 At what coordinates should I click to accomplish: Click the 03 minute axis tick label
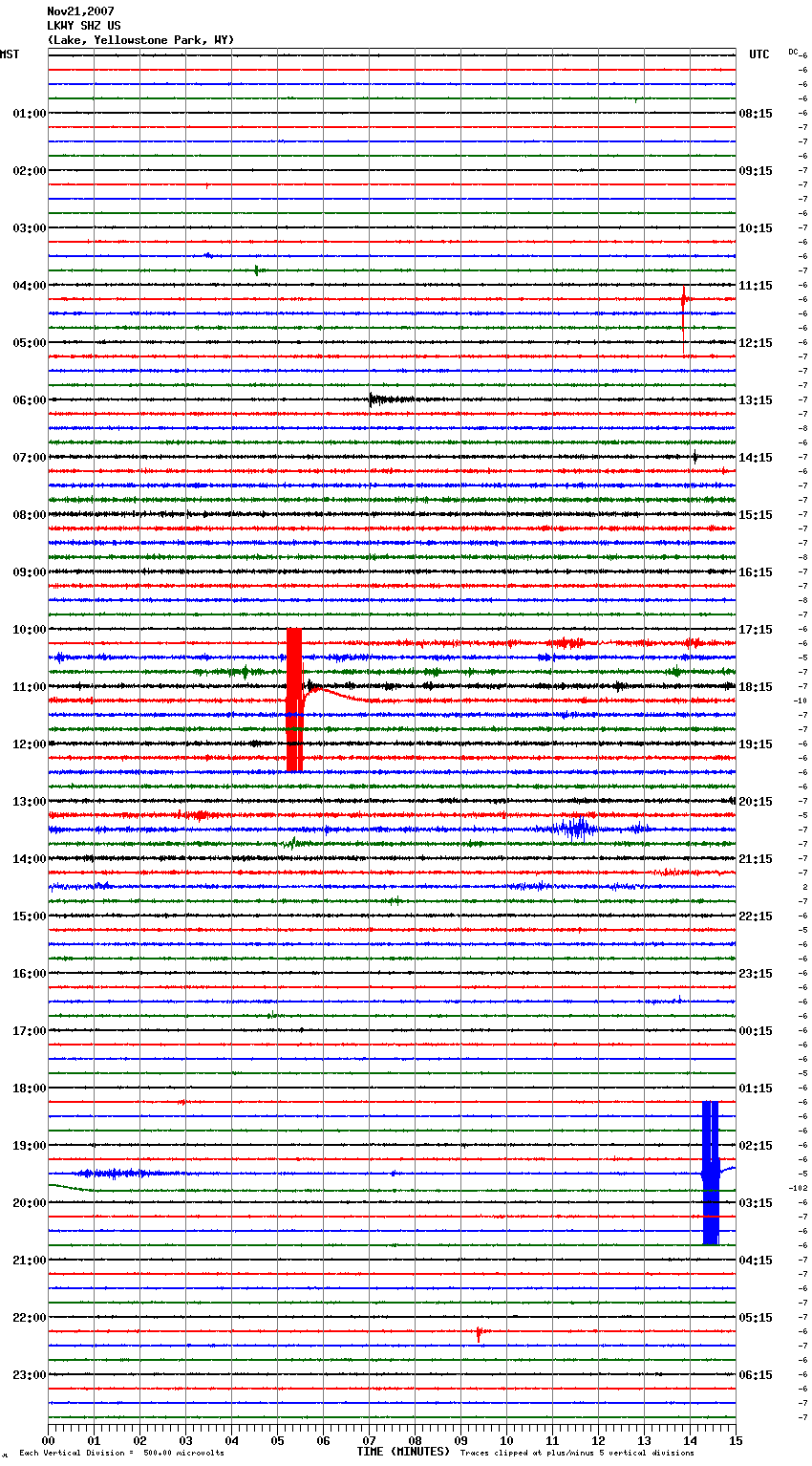[186, 1440]
